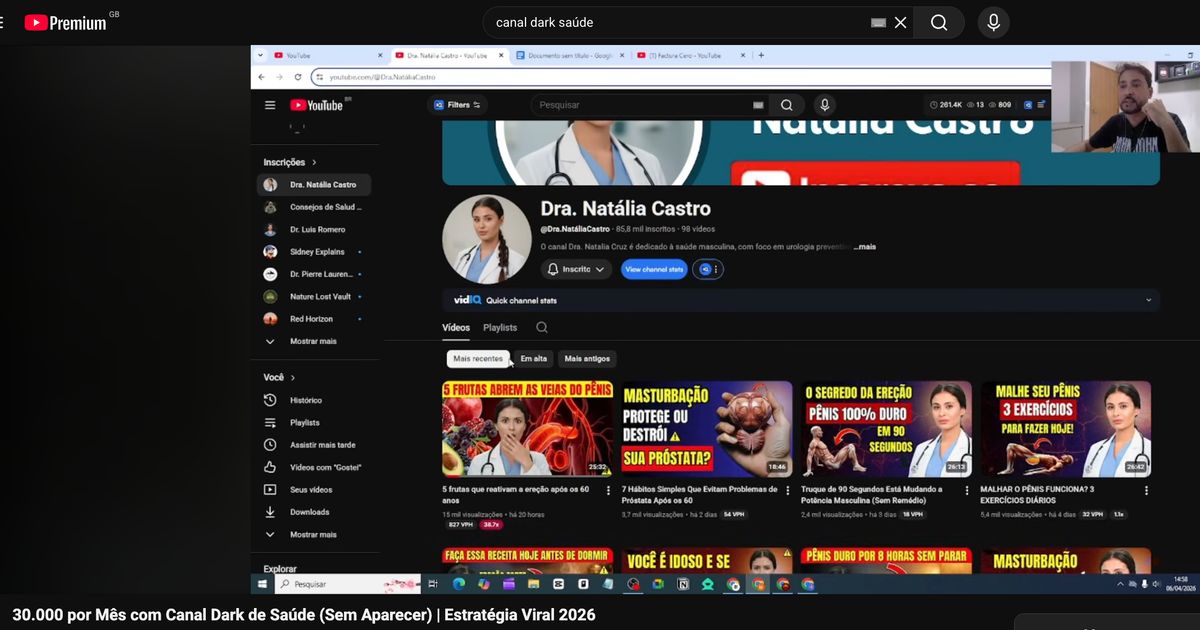Viewport: 1200px width, 630px height.
Task: Open 'O SEGREDO DA EREÇÃO' video thumbnail
Action: click(x=886, y=428)
